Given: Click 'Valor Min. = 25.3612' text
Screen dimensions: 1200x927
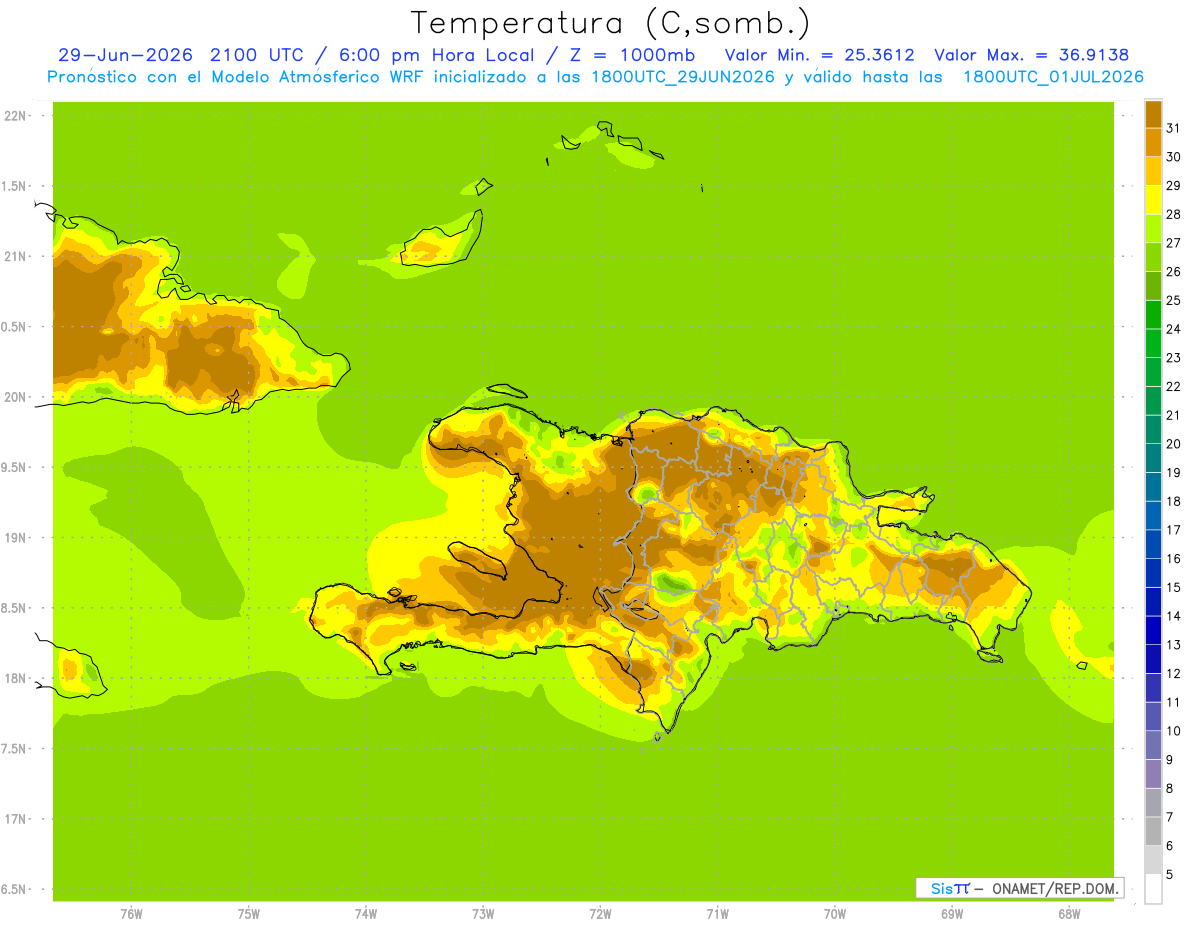Looking at the screenshot, I should (x=819, y=55).
